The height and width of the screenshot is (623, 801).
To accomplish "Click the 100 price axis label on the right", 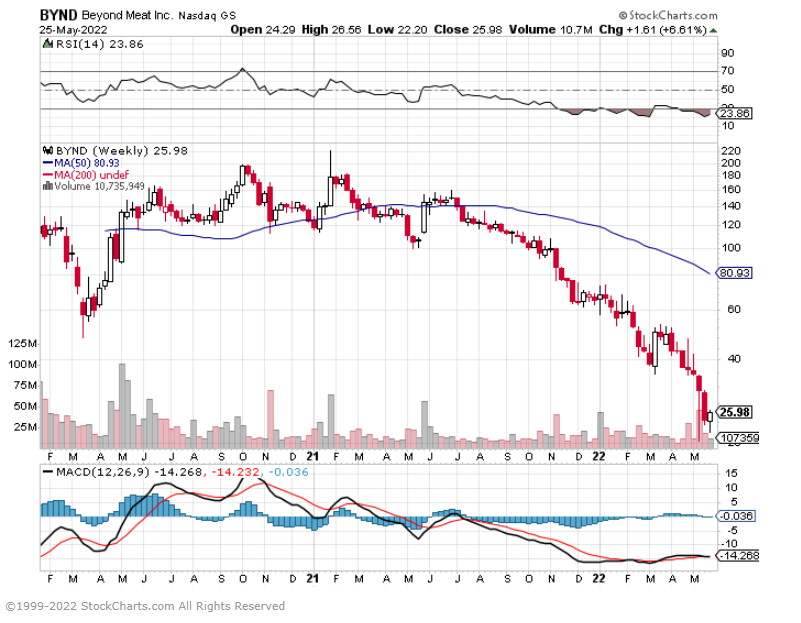I will click(x=731, y=248).
